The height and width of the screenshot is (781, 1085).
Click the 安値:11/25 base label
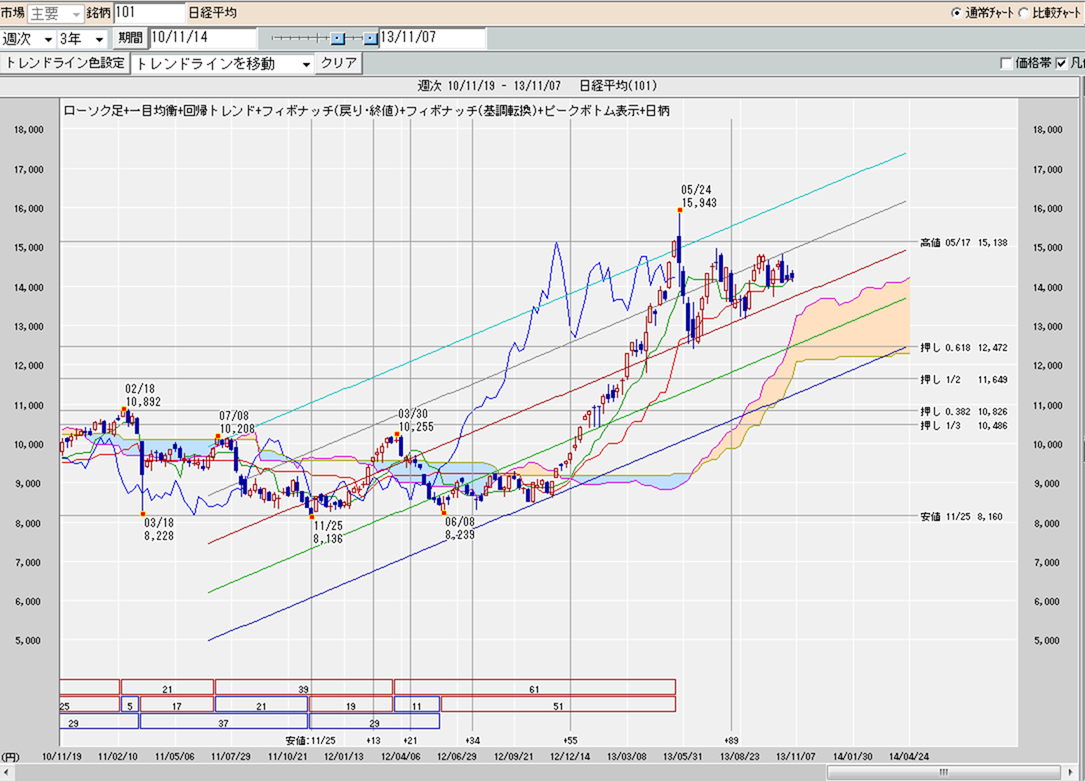tap(311, 741)
